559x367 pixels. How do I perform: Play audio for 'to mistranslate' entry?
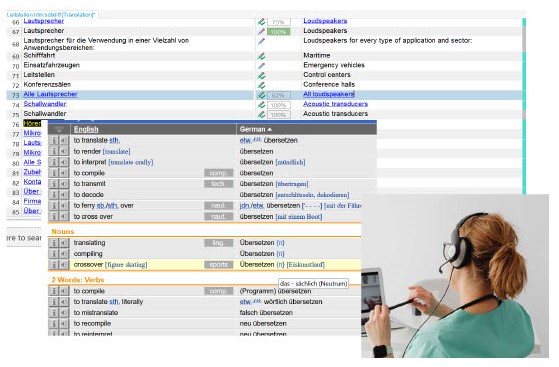tap(63, 313)
